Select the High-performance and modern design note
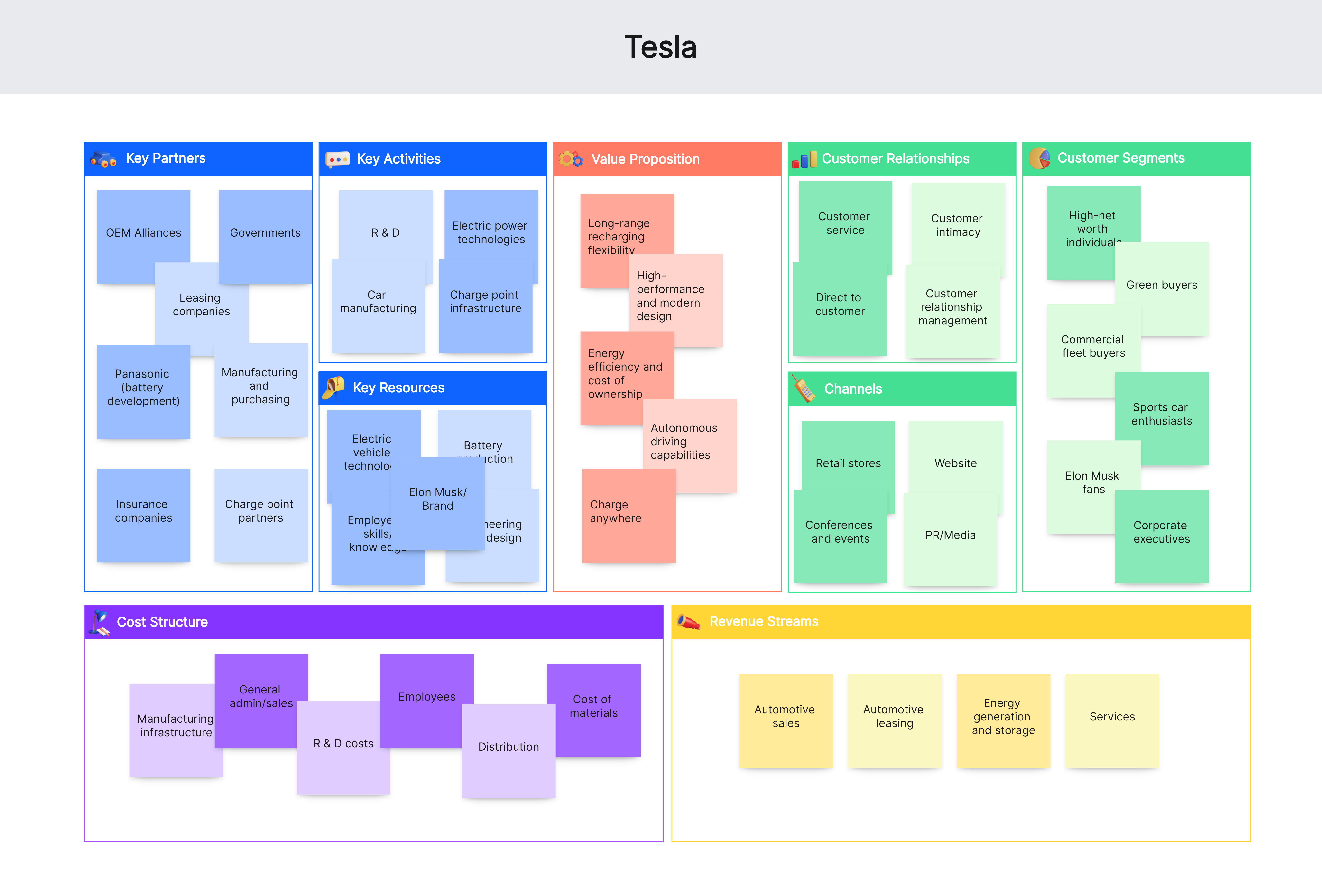 [x=676, y=300]
